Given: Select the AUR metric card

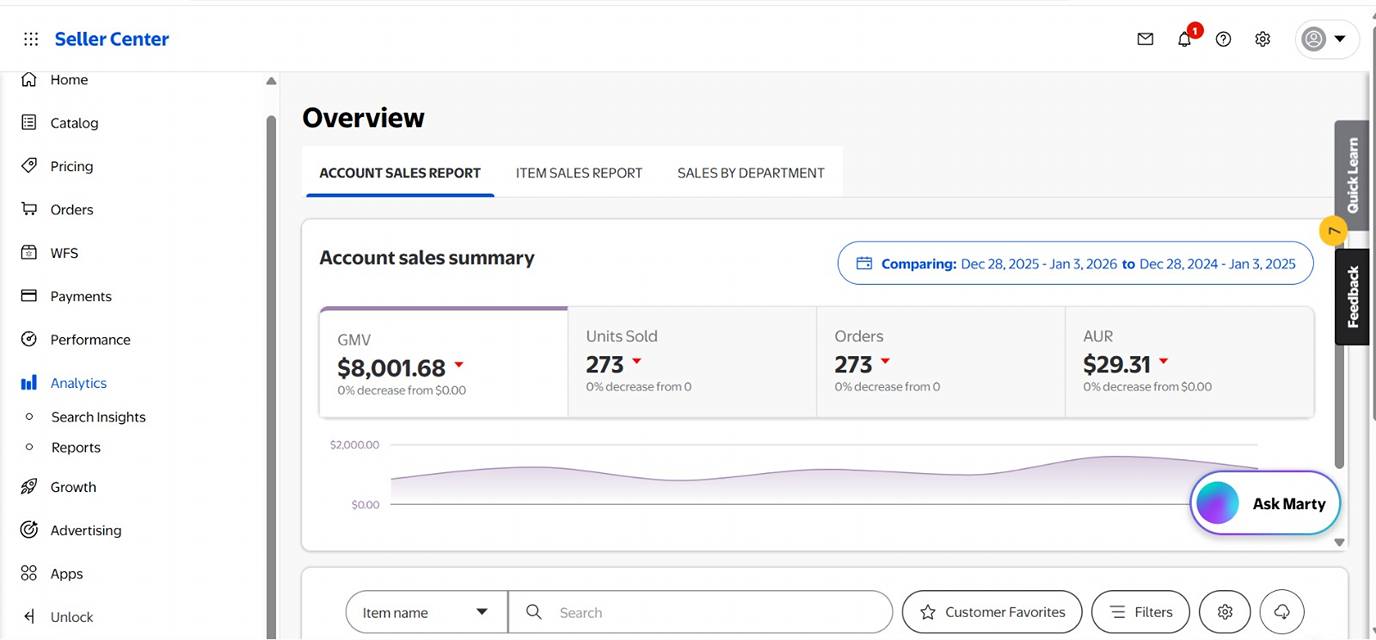Looking at the screenshot, I should [x=1188, y=362].
